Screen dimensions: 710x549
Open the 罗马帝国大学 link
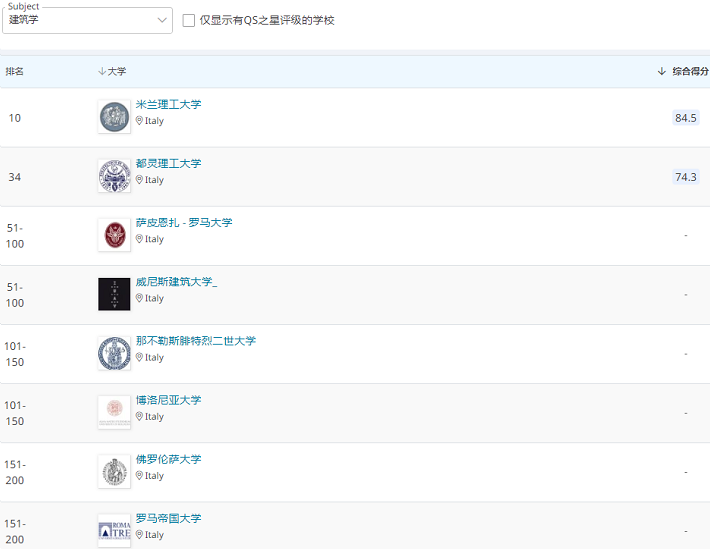(x=168, y=519)
